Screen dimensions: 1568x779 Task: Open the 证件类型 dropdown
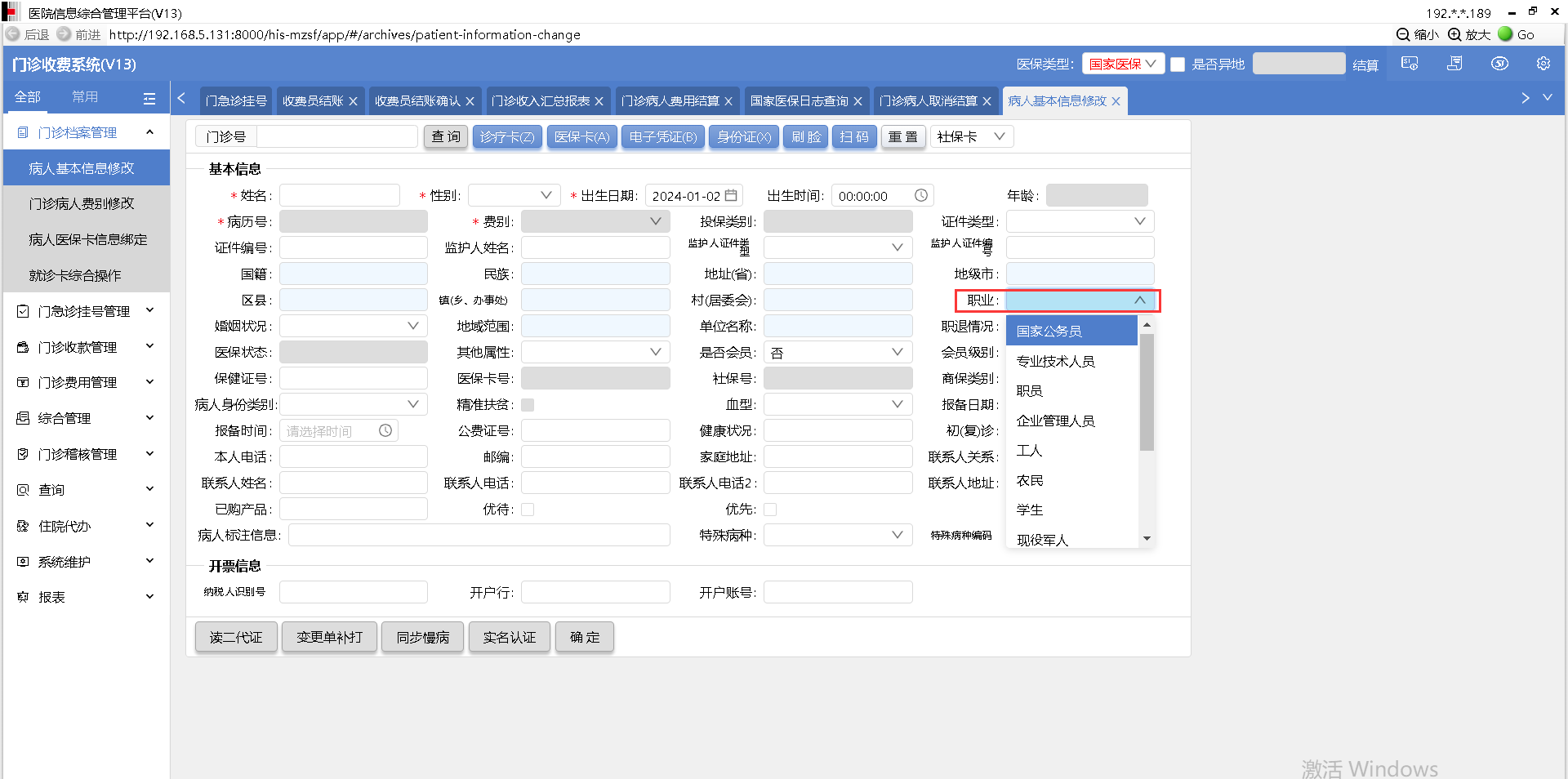click(1080, 221)
